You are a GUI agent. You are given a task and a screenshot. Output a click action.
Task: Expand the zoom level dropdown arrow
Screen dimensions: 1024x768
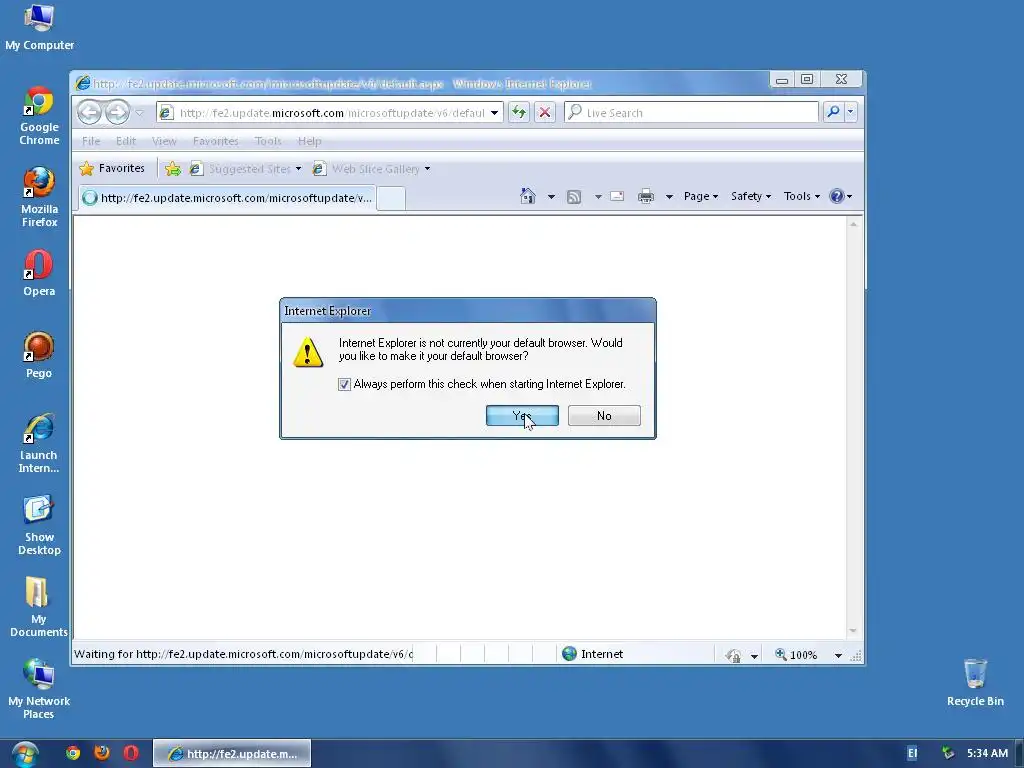click(838, 655)
